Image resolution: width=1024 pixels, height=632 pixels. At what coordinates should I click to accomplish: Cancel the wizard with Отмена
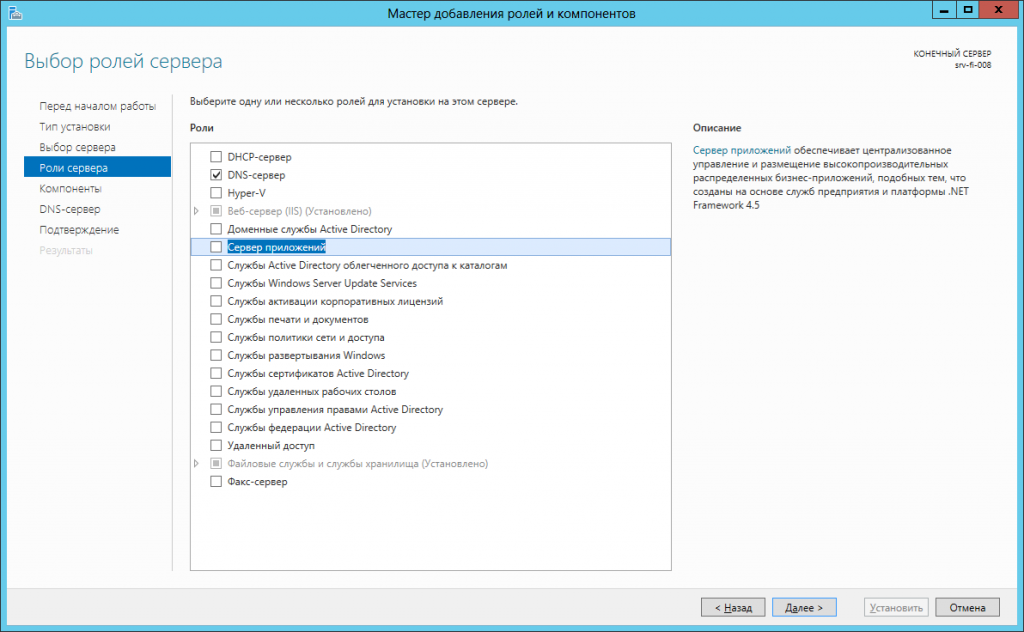tap(967, 607)
